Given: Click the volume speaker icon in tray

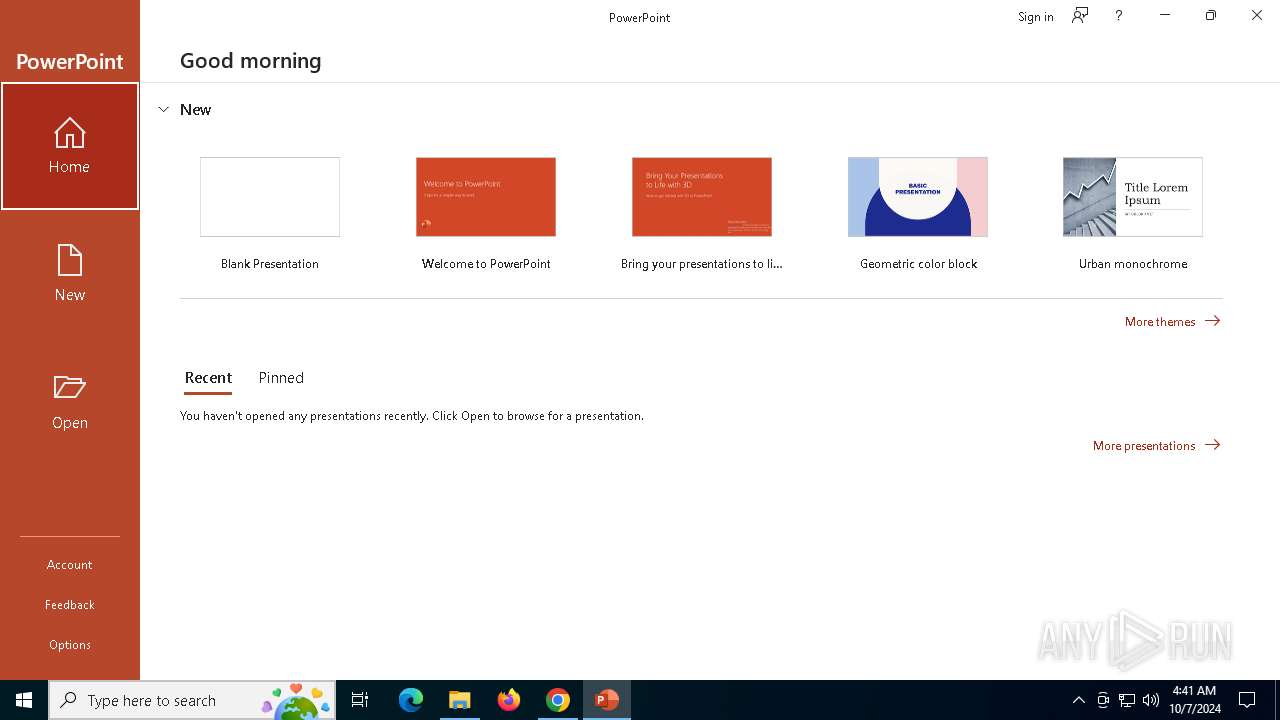Looking at the screenshot, I should (x=1151, y=700).
